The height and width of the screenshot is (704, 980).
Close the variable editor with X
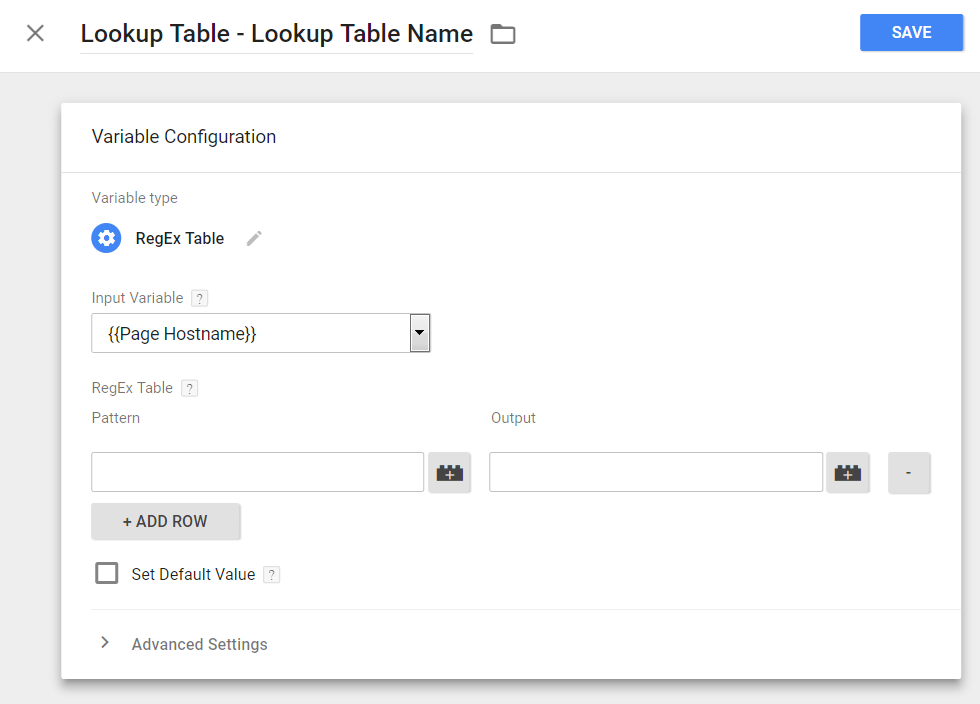coord(35,33)
